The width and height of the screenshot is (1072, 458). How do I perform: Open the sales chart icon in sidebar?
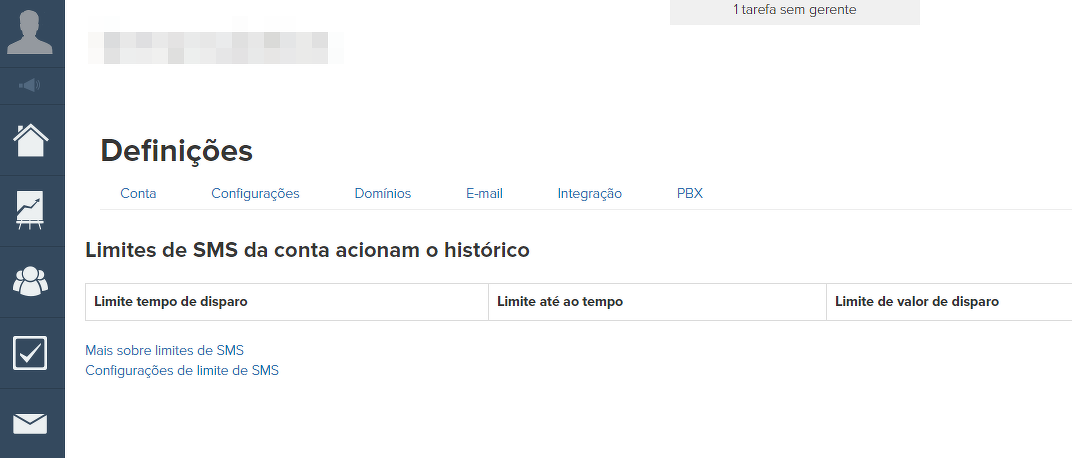click(31, 211)
